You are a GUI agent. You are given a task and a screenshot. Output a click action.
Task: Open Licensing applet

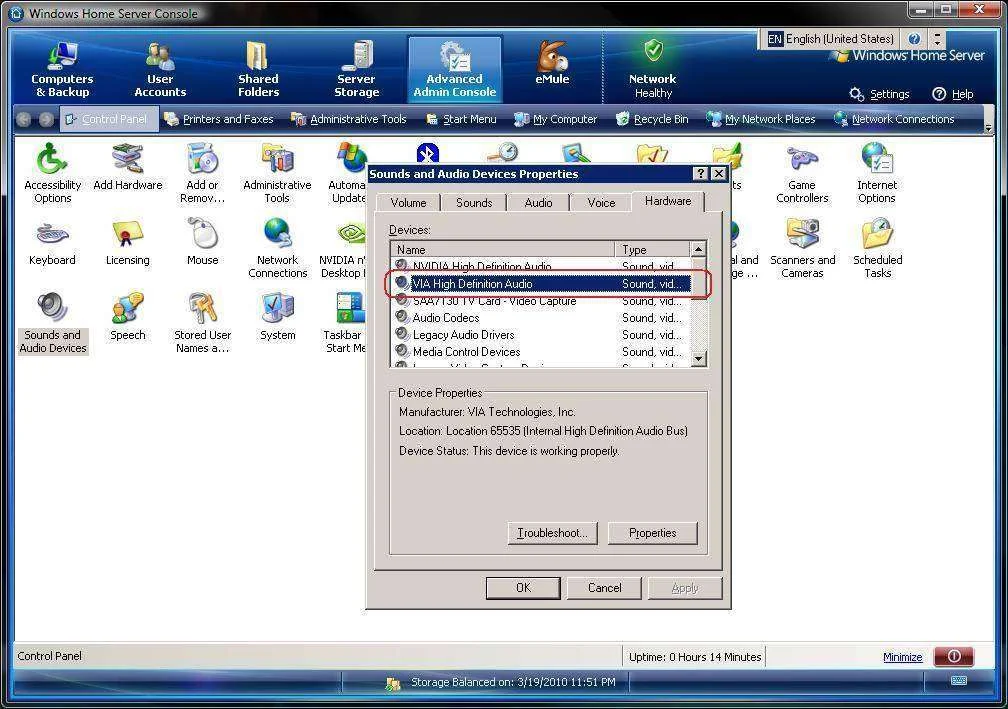point(127,244)
